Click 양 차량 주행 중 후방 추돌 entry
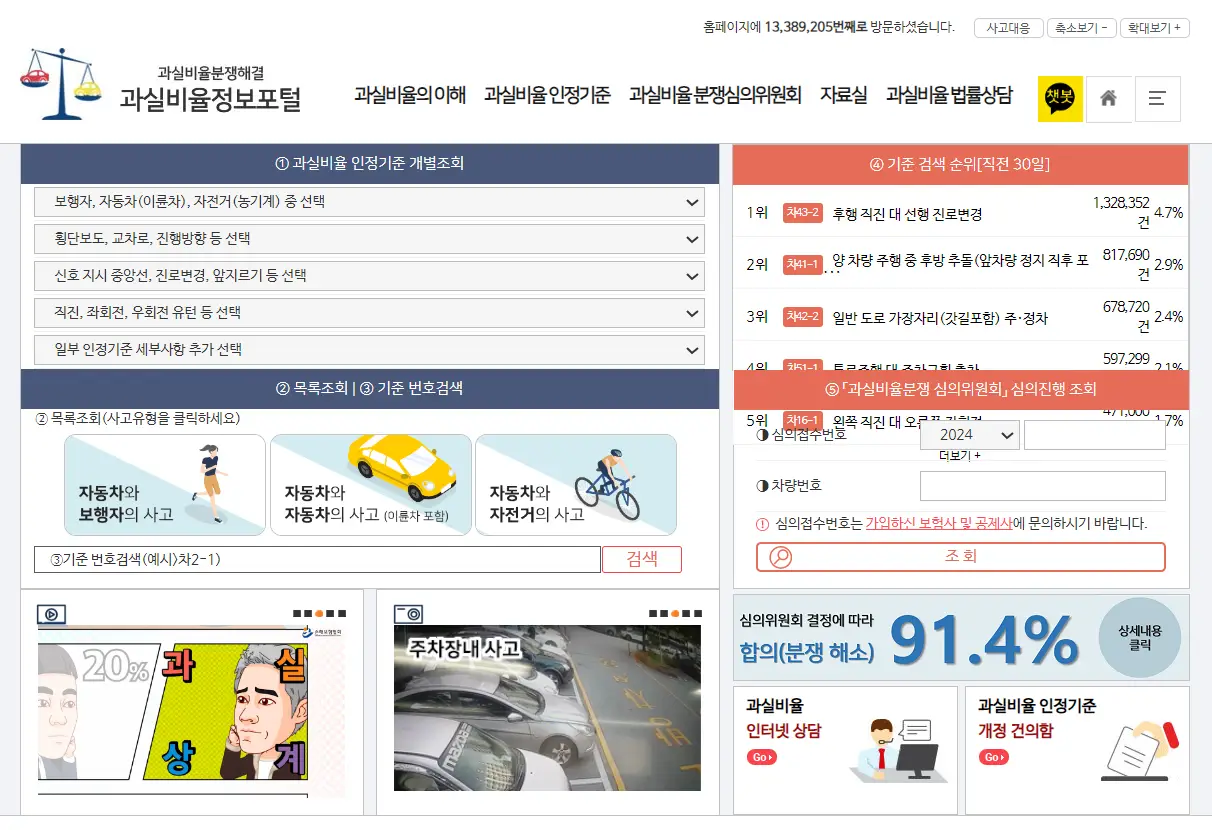This screenshot has height=830, width=1212. (x=960, y=260)
